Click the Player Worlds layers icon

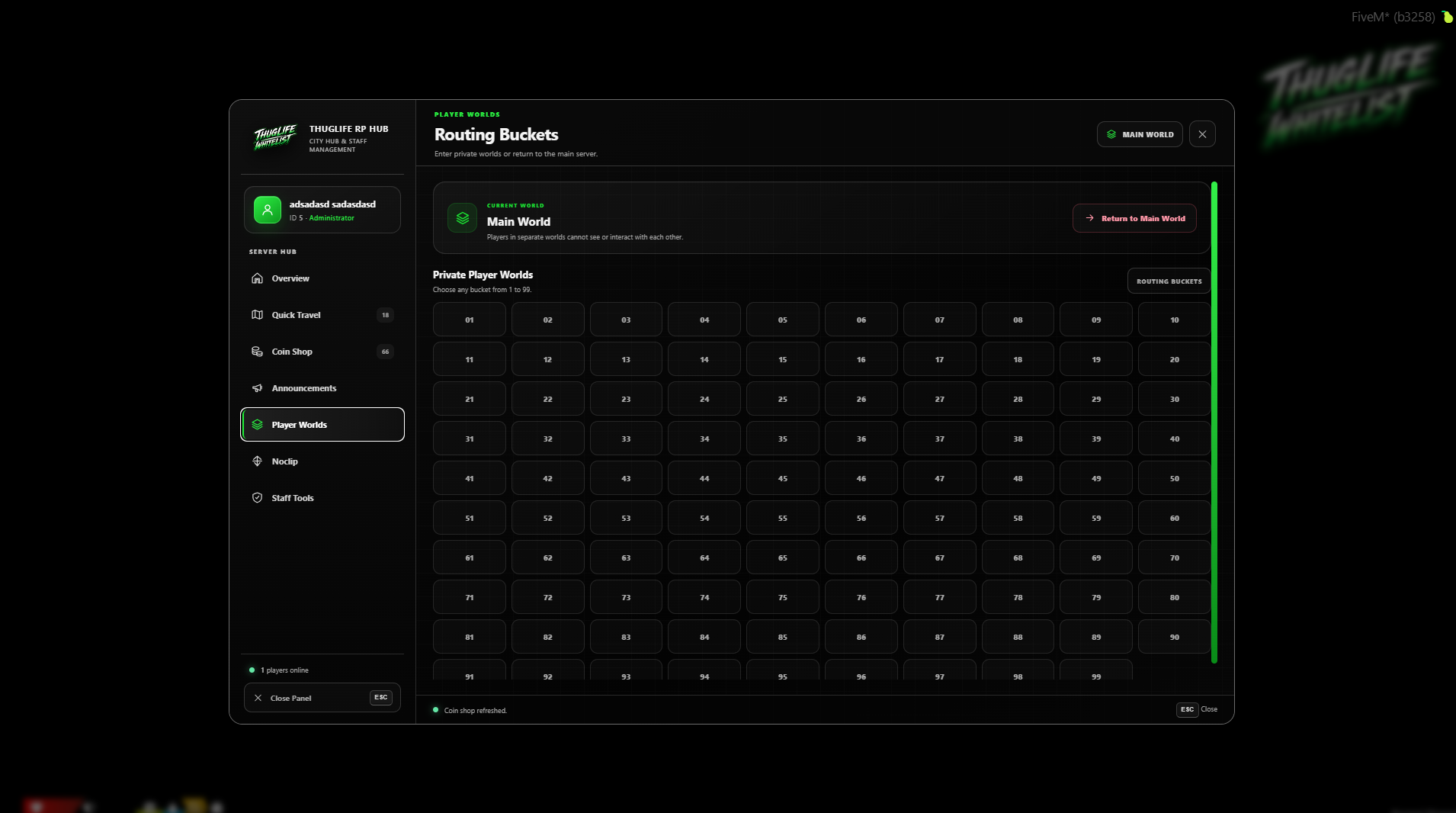257,425
